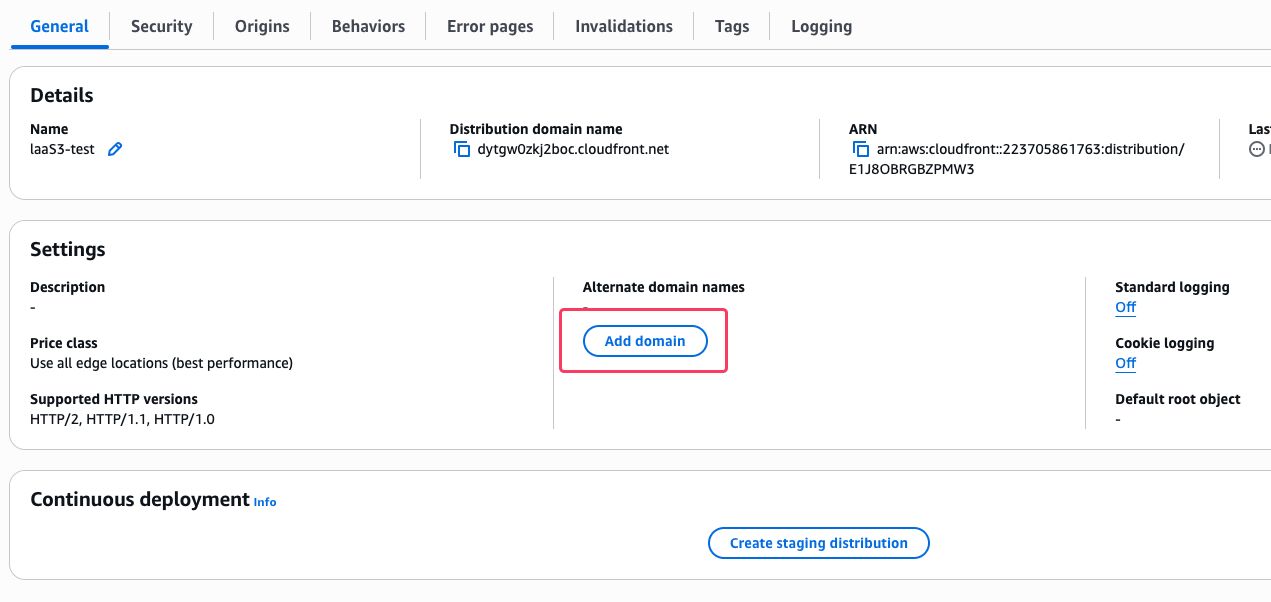Open Info link beside Continuous deployment
1271x602 pixels.
coord(265,502)
